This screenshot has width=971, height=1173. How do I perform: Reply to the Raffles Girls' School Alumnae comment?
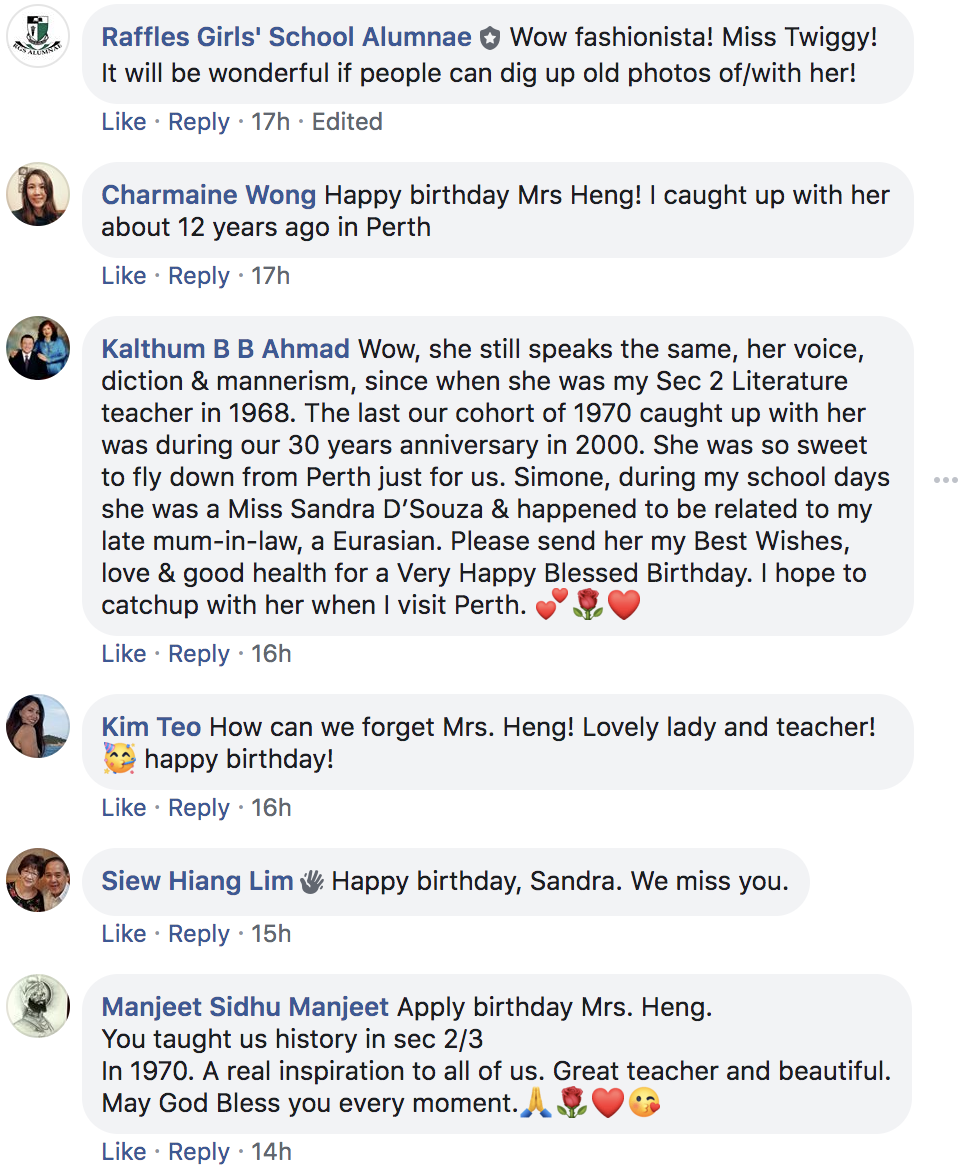[x=199, y=122]
